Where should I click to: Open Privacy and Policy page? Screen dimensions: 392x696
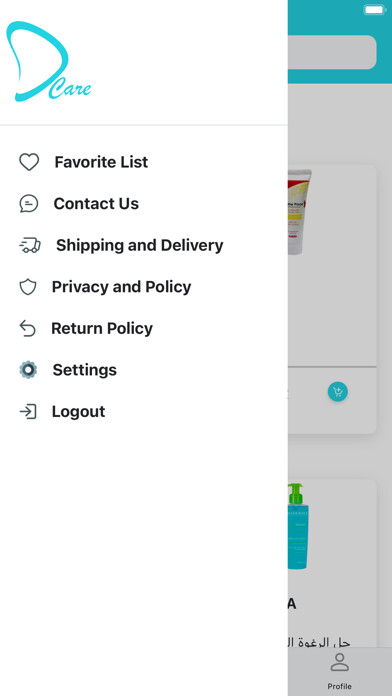121,287
